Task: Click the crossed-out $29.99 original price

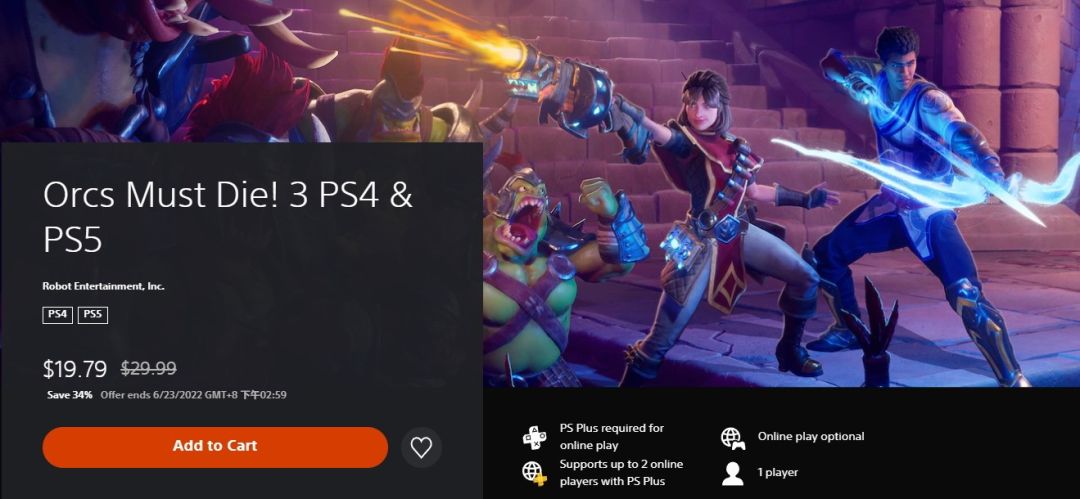Action: point(149,369)
